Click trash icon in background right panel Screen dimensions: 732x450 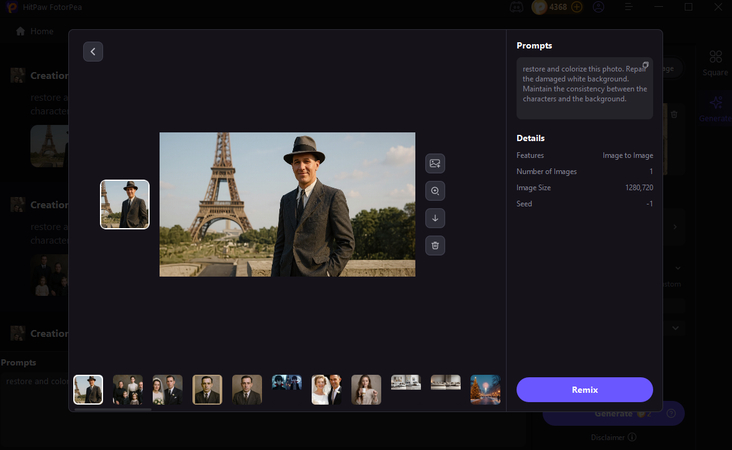point(674,114)
